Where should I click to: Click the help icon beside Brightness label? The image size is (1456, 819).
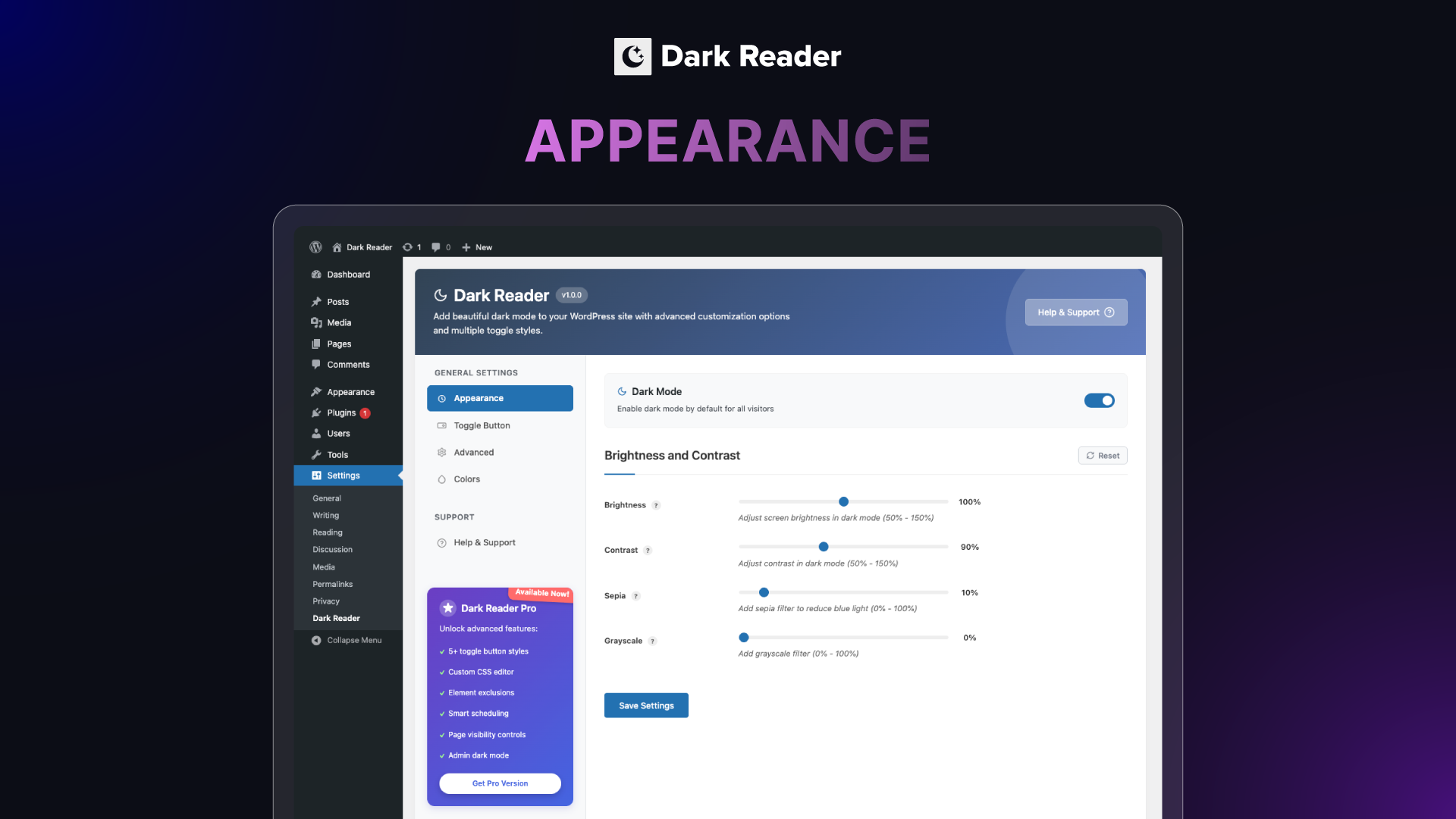pos(657,506)
